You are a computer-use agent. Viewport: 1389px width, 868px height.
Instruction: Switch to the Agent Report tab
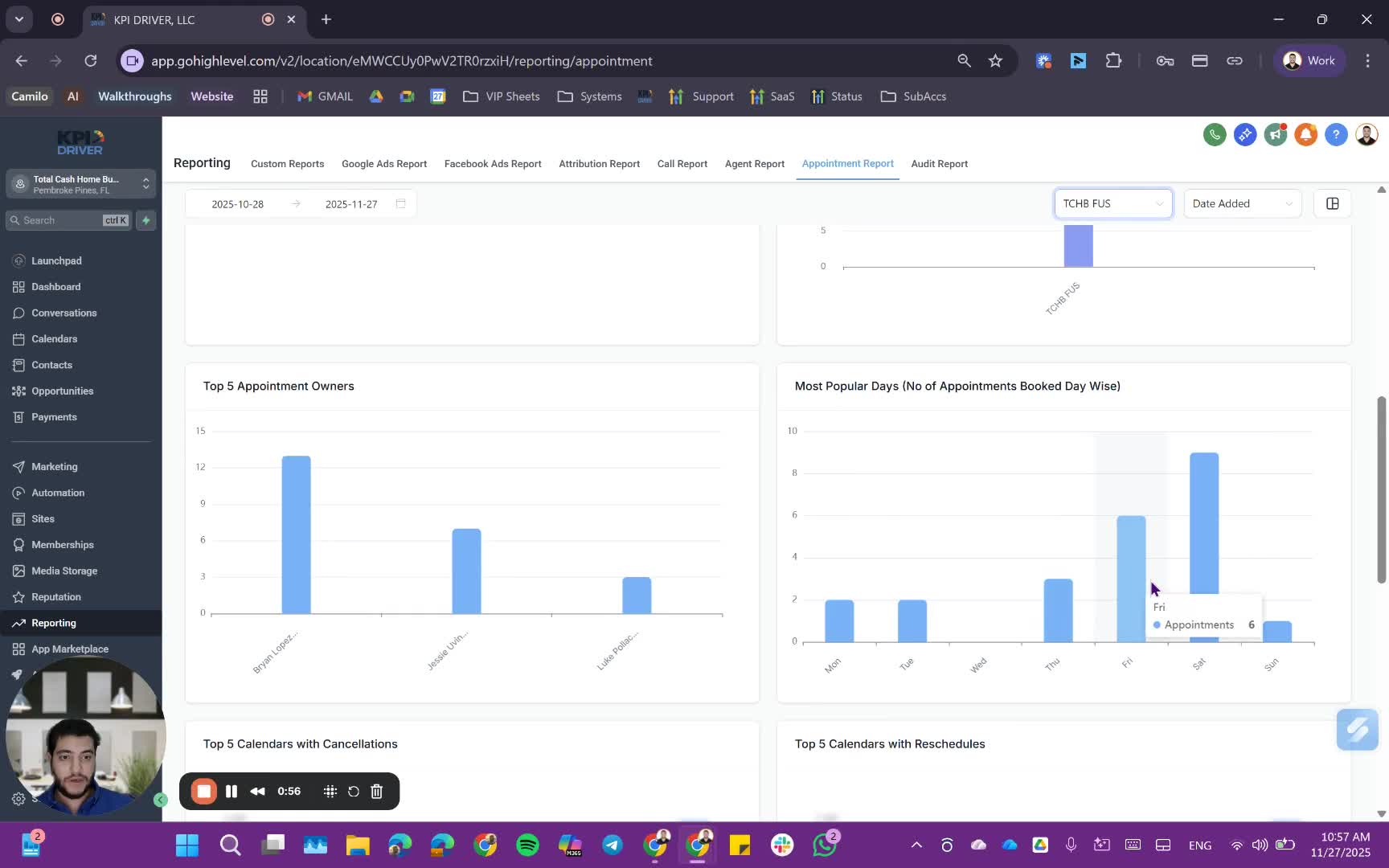pos(755,164)
